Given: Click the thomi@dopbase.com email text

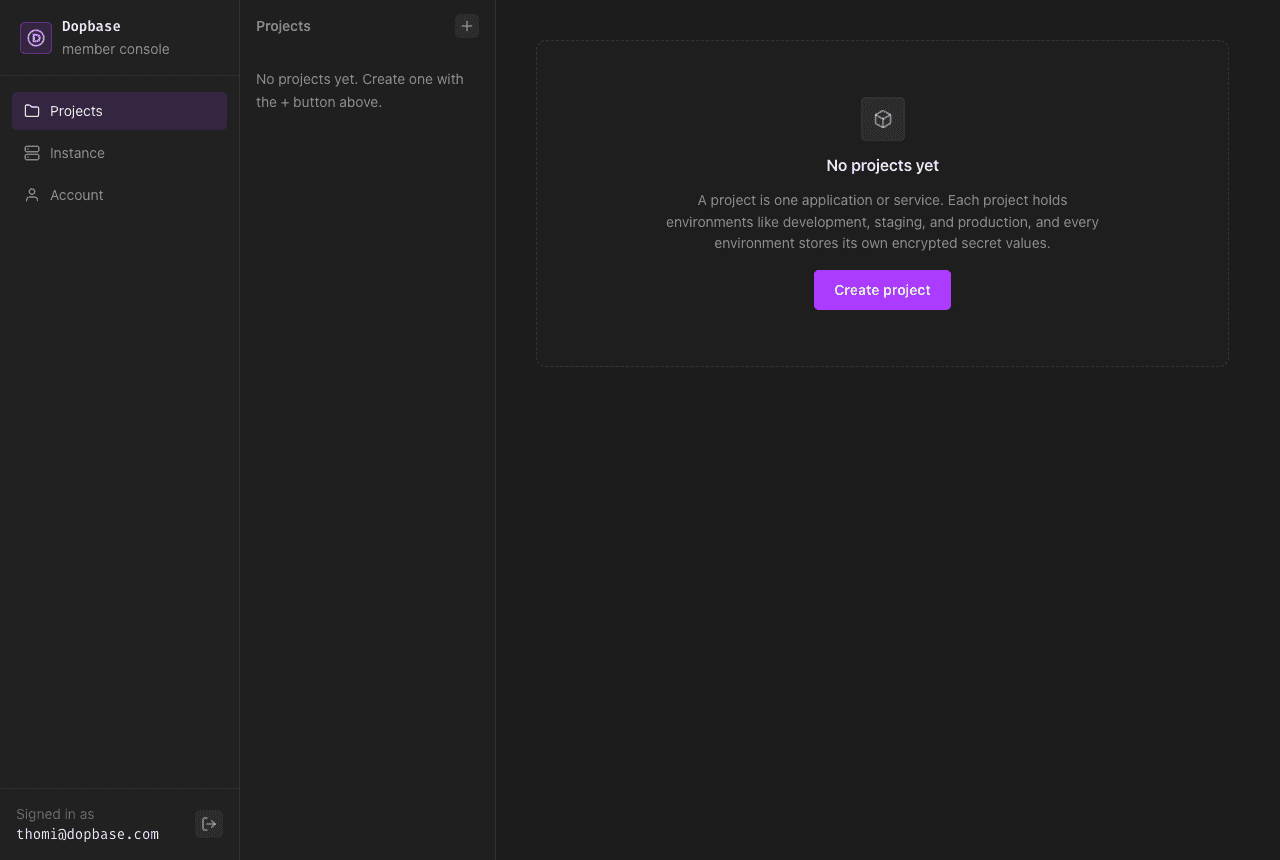Looking at the screenshot, I should coord(88,834).
